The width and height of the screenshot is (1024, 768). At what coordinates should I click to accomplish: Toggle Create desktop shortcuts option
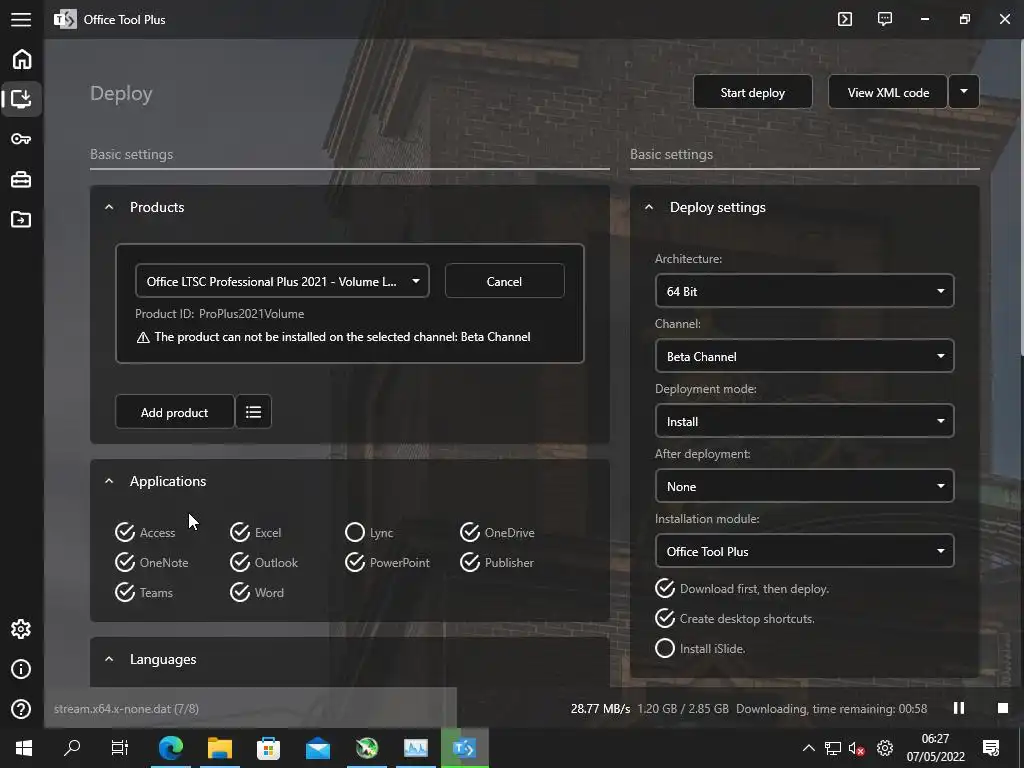click(x=735, y=618)
